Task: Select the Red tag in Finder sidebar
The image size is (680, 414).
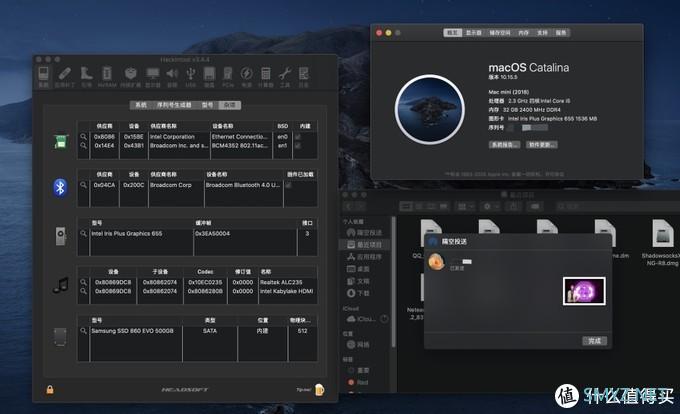Action: pyautogui.click(x=358, y=382)
